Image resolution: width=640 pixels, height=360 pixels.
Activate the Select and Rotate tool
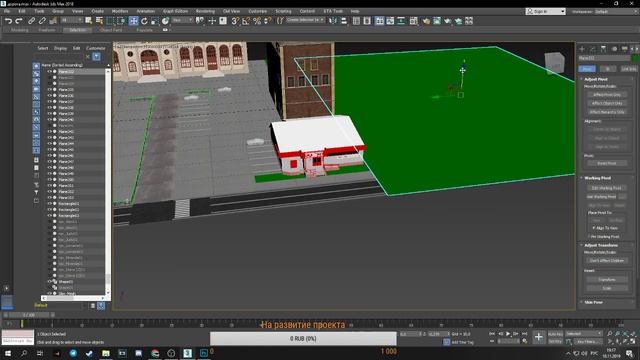pyautogui.click(x=144, y=21)
